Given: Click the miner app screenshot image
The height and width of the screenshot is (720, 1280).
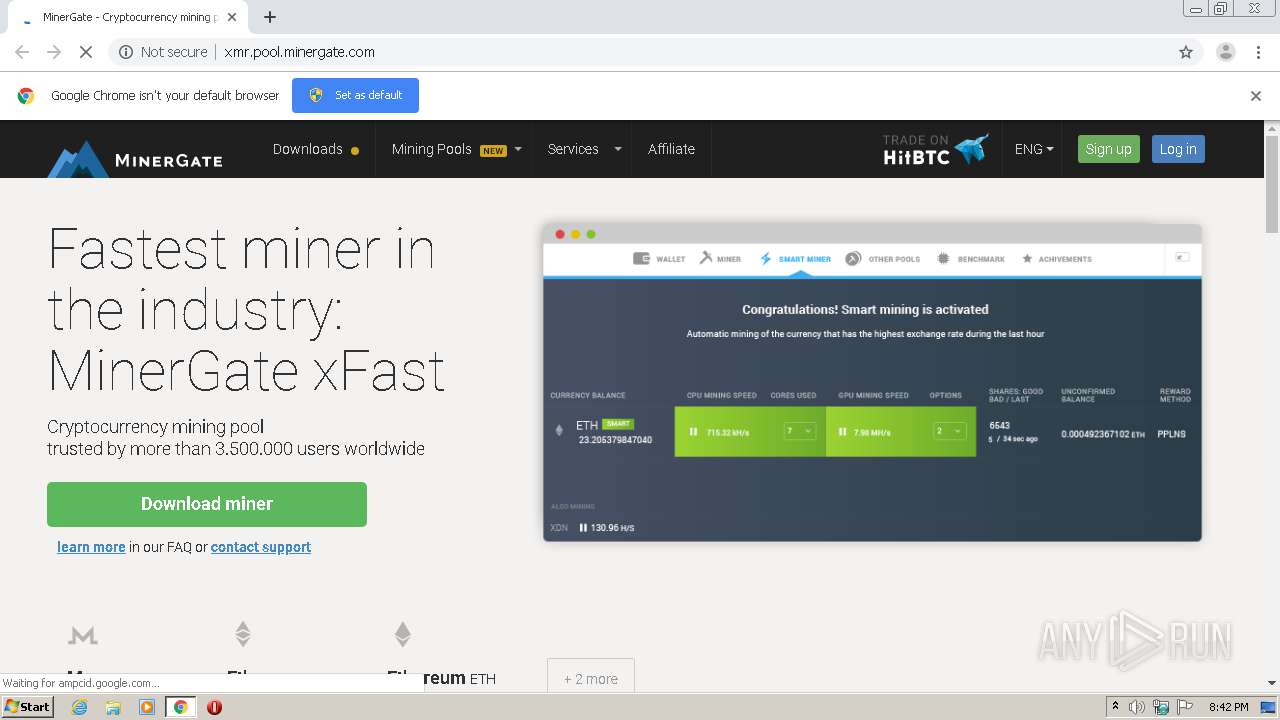Looking at the screenshot, I should (x=872, y=383).
